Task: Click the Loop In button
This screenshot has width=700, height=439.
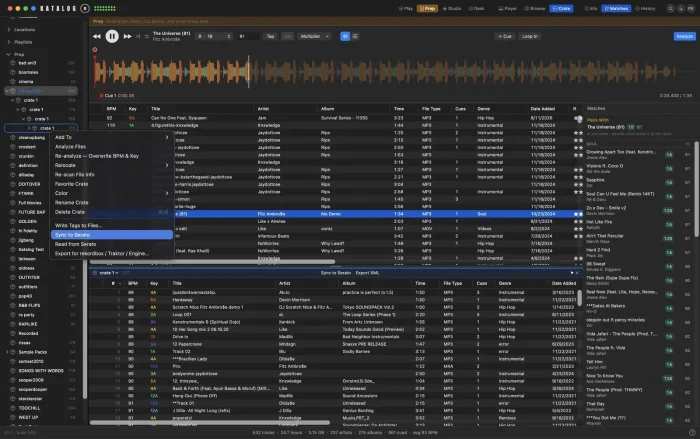Action: click(530, 36)
